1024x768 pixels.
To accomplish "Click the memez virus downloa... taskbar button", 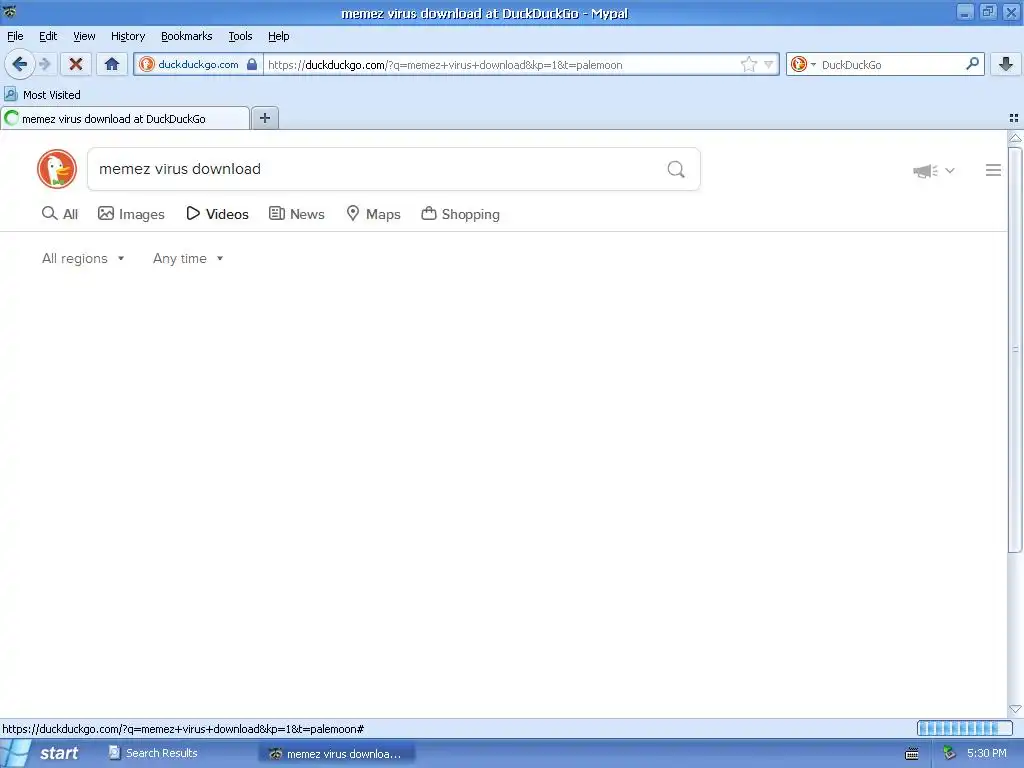I will (336, 754).
